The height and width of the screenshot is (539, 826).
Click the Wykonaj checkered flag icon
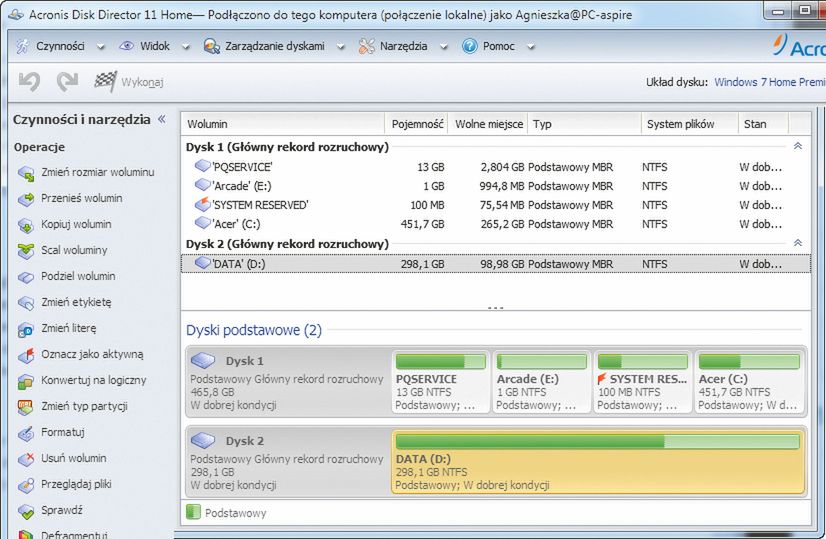pos(106,81)
